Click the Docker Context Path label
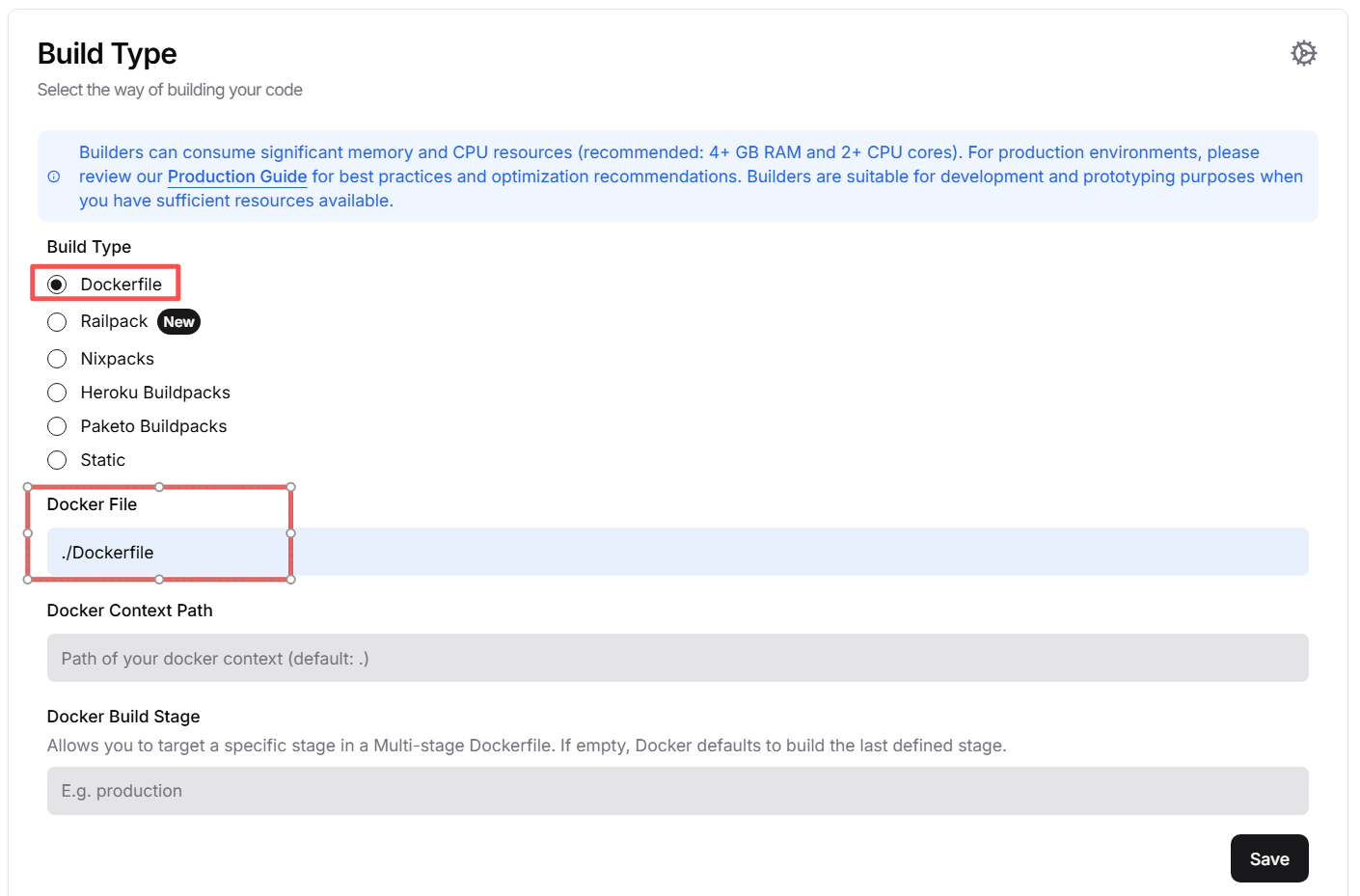The width and height of the screenshot is (1360, 896). 129,611
